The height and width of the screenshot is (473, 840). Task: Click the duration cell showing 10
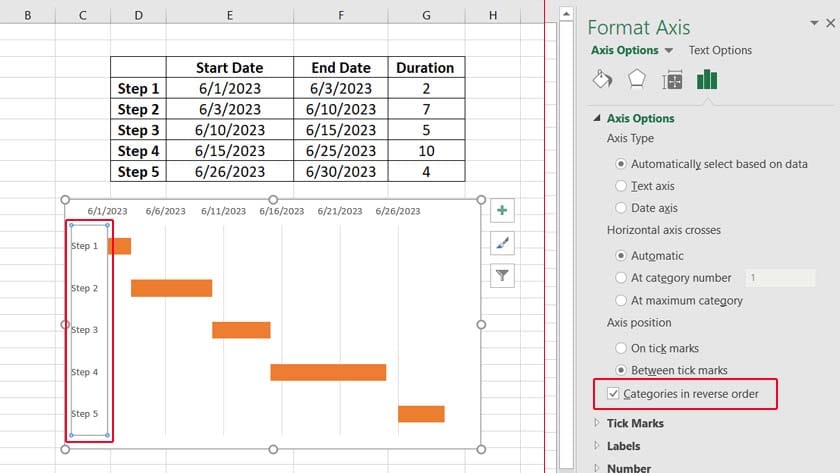pos(426,151)
